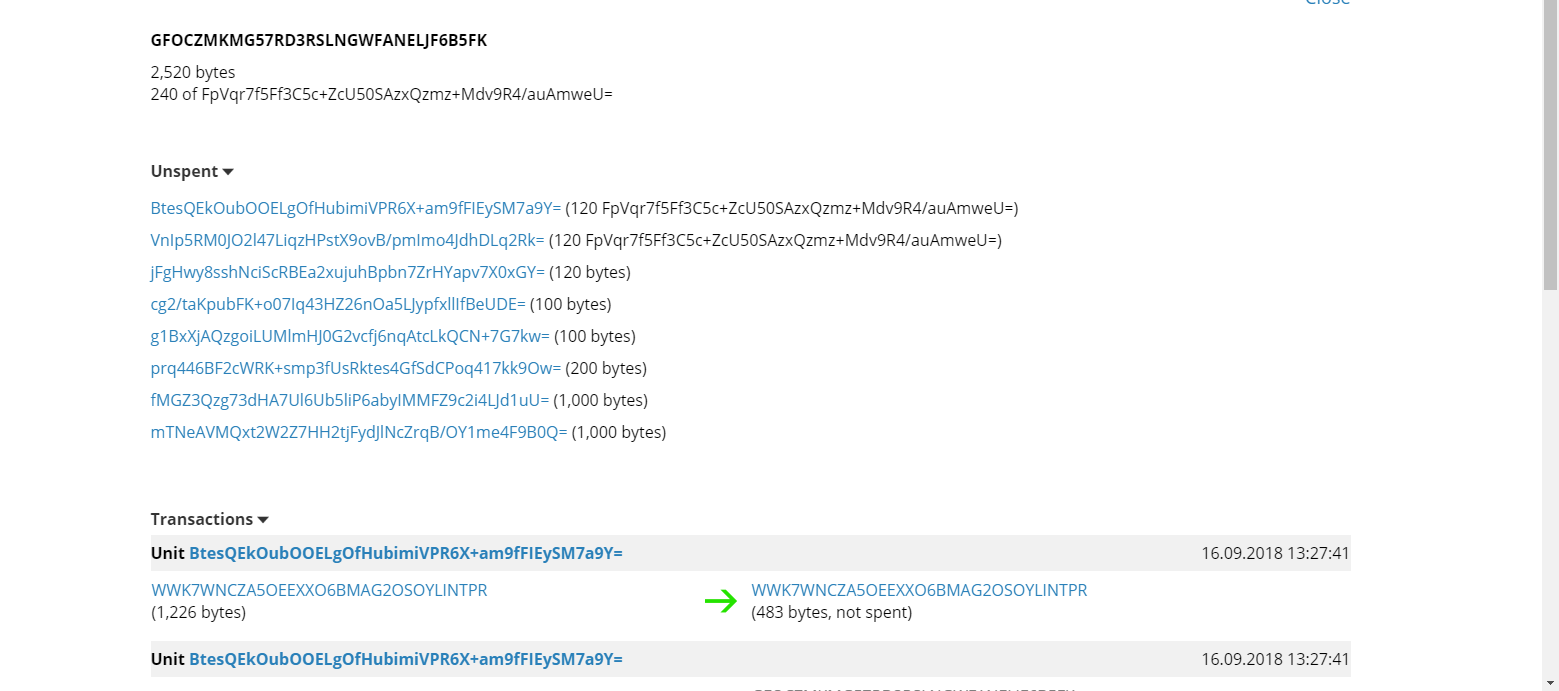Click the green transaction arrow icon
The width and height of the screenshot is (1559, 691).
(720, 601)
